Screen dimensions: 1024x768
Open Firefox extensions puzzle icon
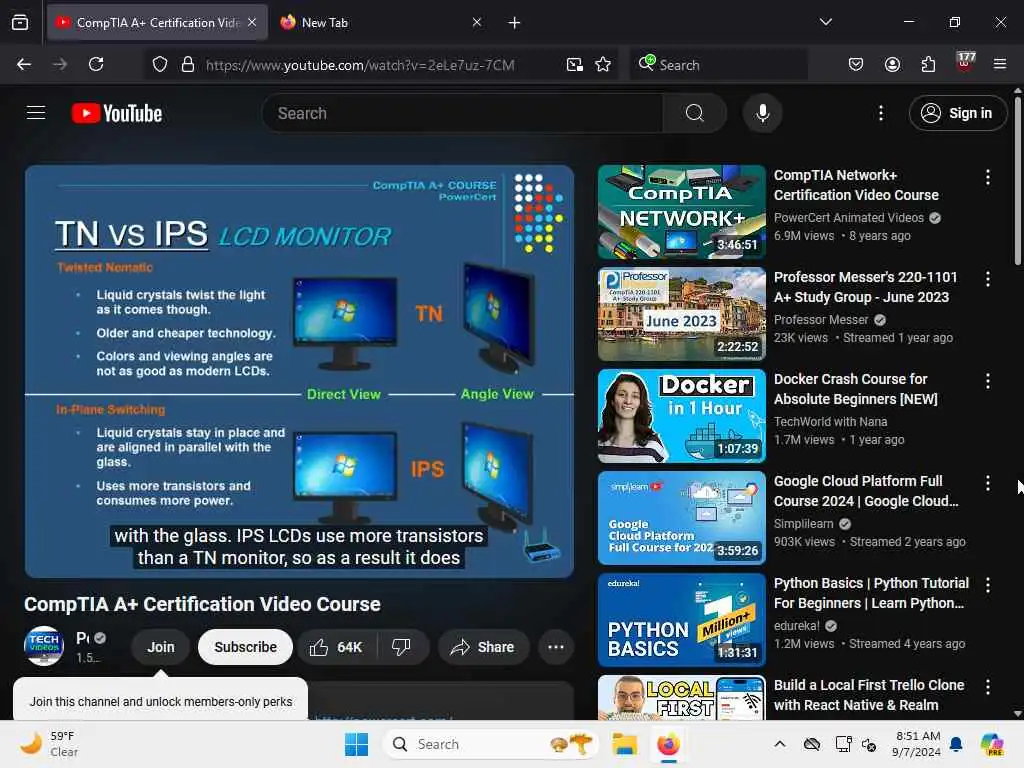[928, 64]
